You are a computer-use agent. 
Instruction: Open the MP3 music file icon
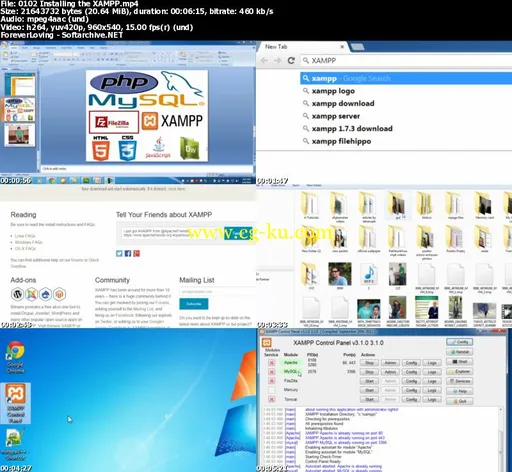[x=368, y=275]
